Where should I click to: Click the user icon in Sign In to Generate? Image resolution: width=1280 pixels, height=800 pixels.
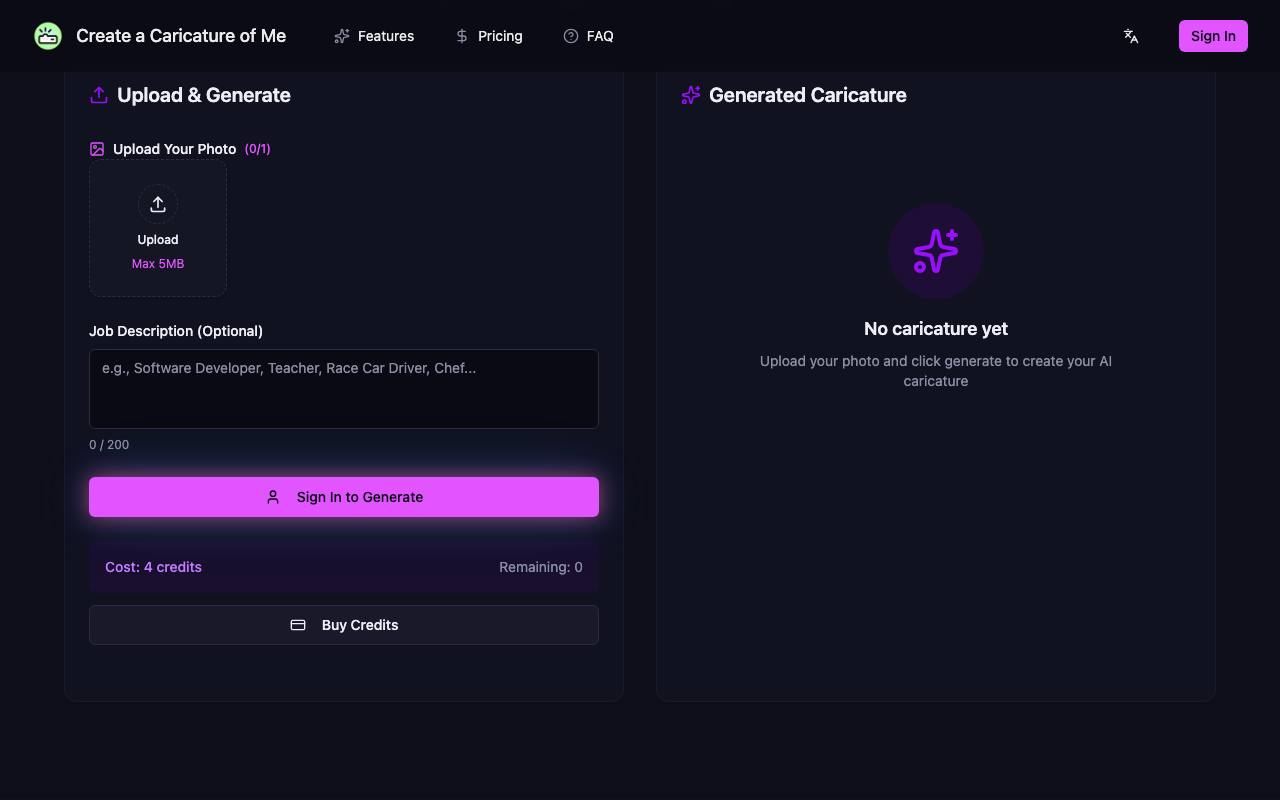(273, 497)
